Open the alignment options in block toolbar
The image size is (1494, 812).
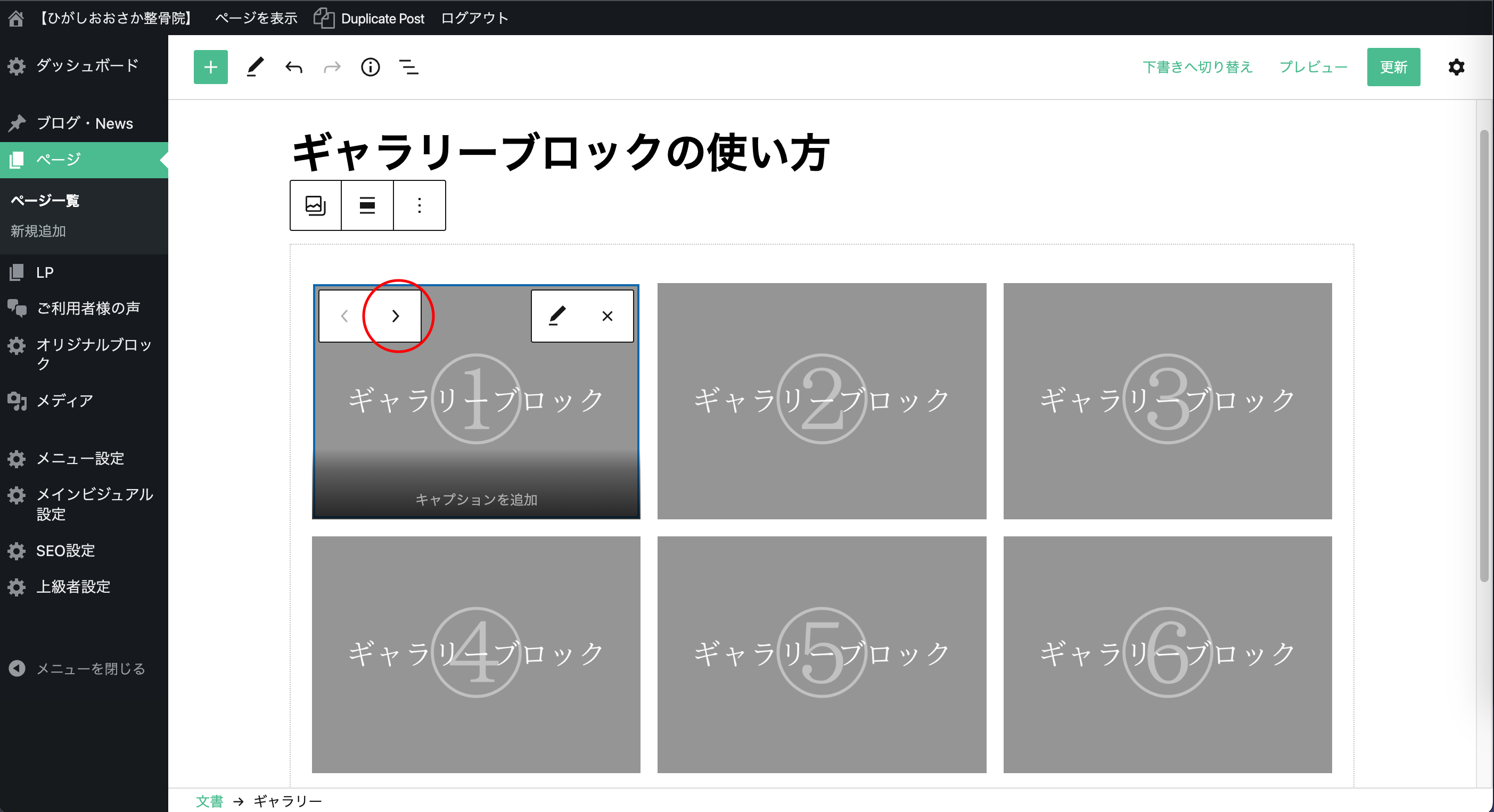(367, 205)
